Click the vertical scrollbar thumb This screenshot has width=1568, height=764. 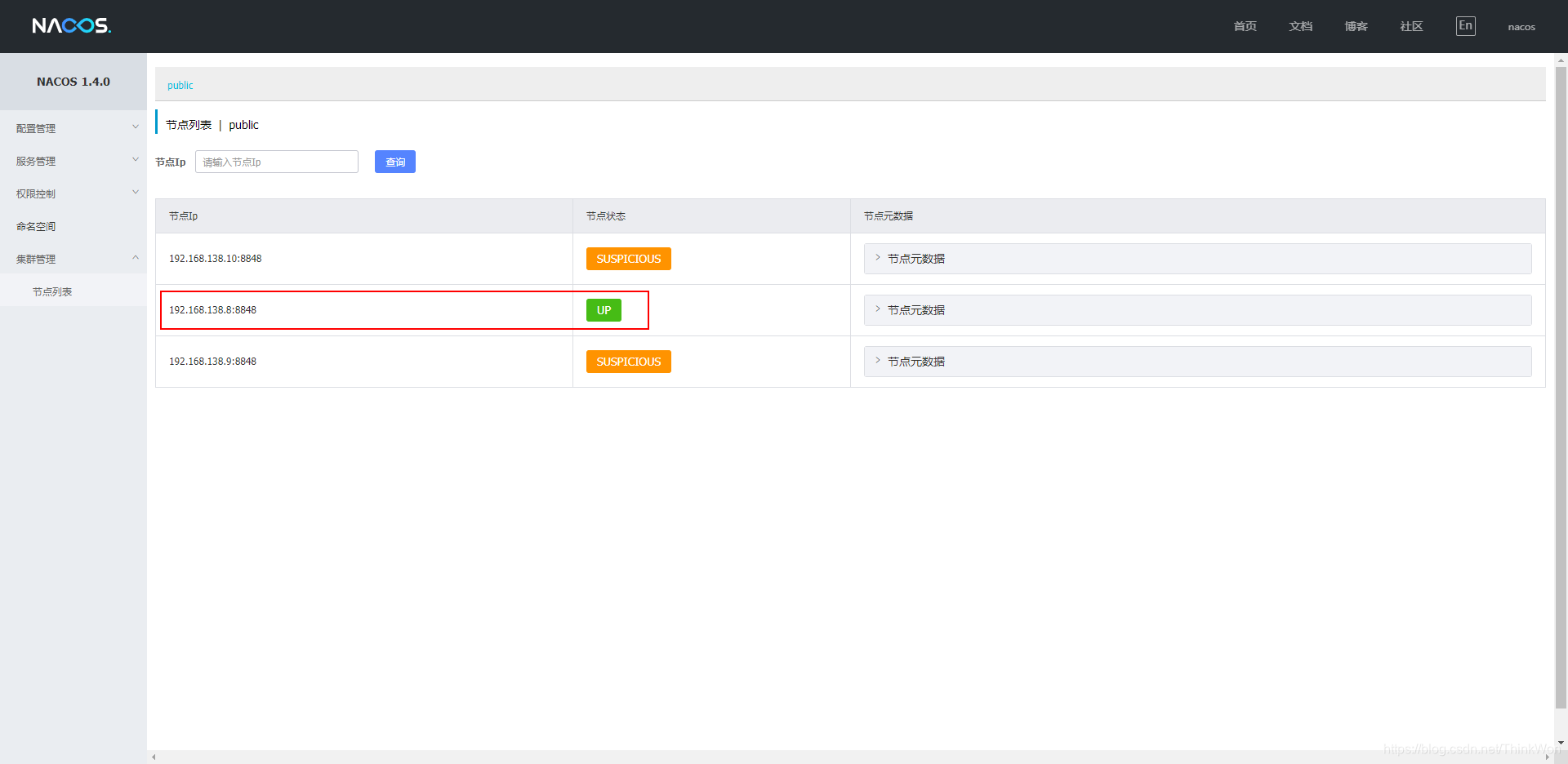[x=1561, y=388]
